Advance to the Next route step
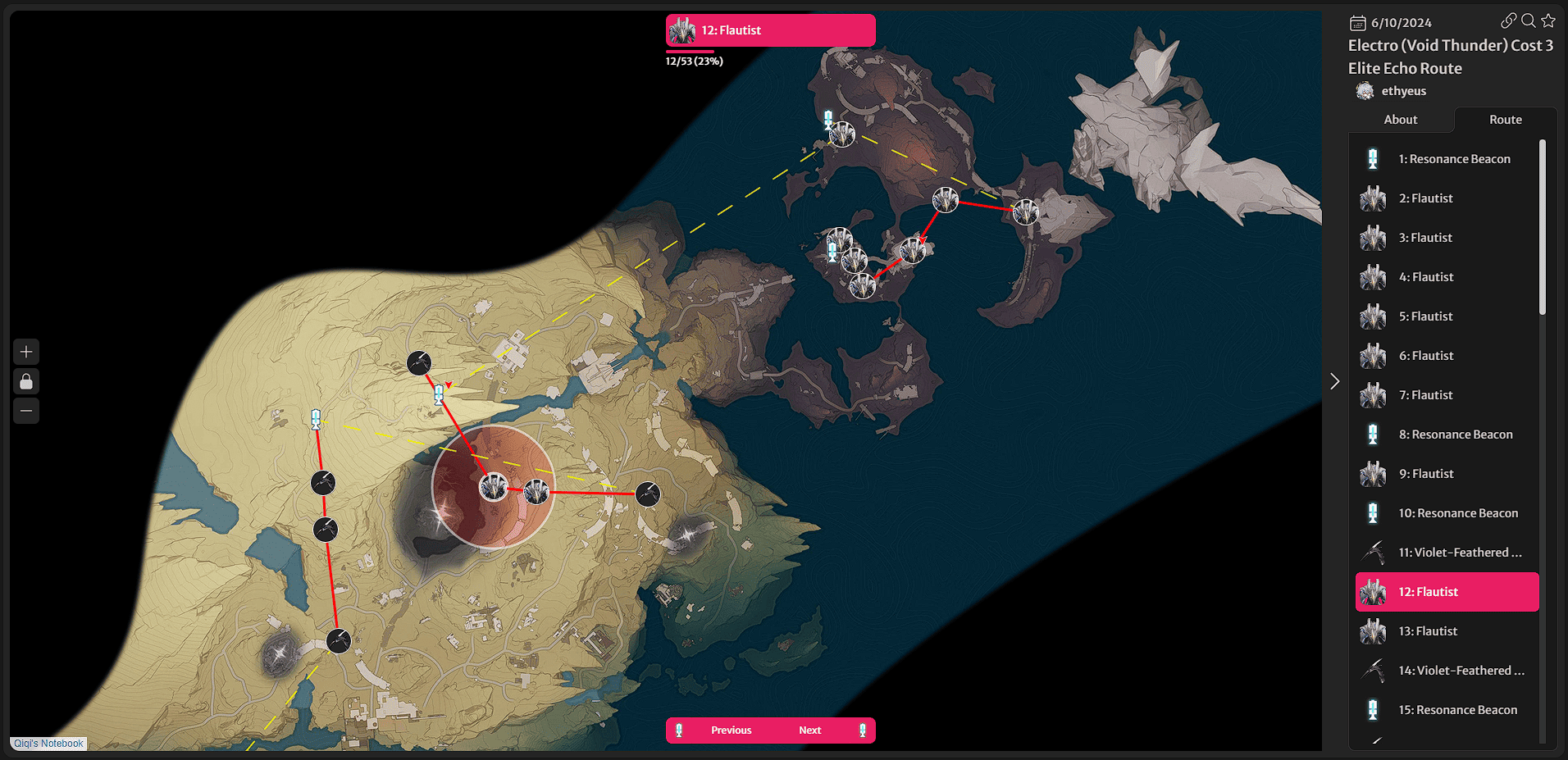Screen dimensions: 1568x760 (x=810, y=730)
